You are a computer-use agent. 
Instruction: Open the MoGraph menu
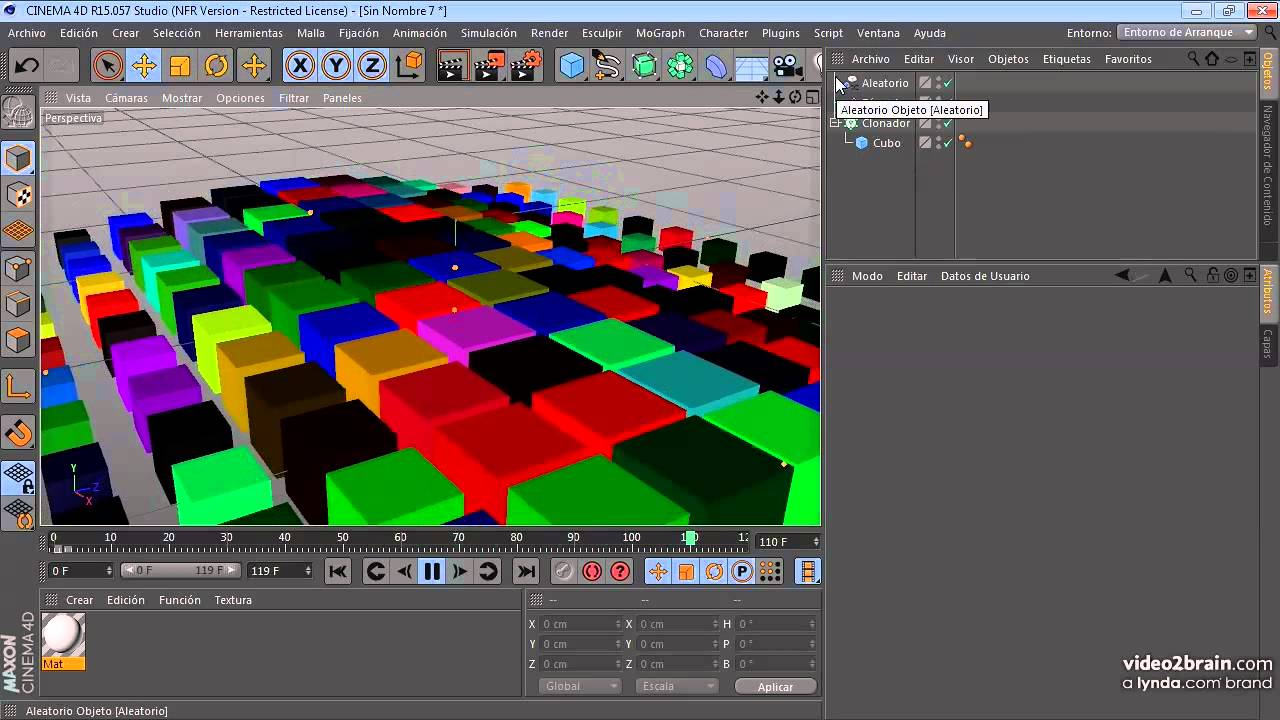(660, 33)
